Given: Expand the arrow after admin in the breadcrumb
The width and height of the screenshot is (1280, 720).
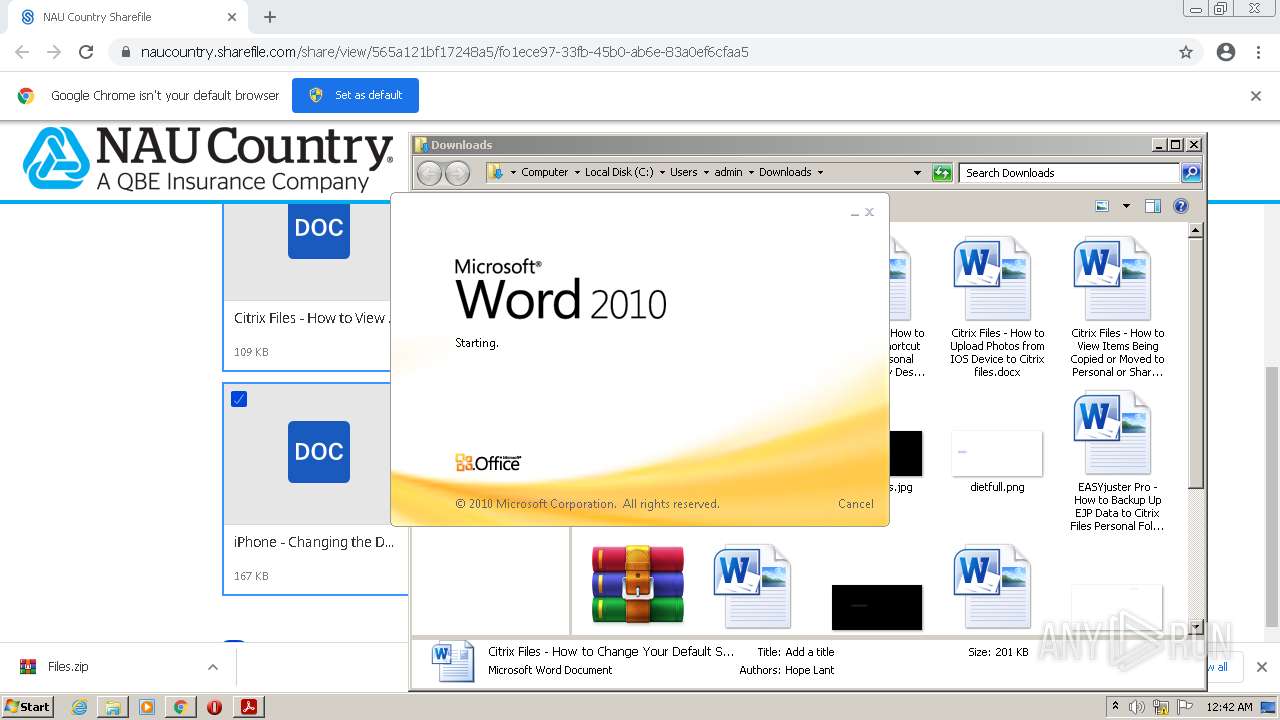Looking at the screenshot, I should pos(751,172).
